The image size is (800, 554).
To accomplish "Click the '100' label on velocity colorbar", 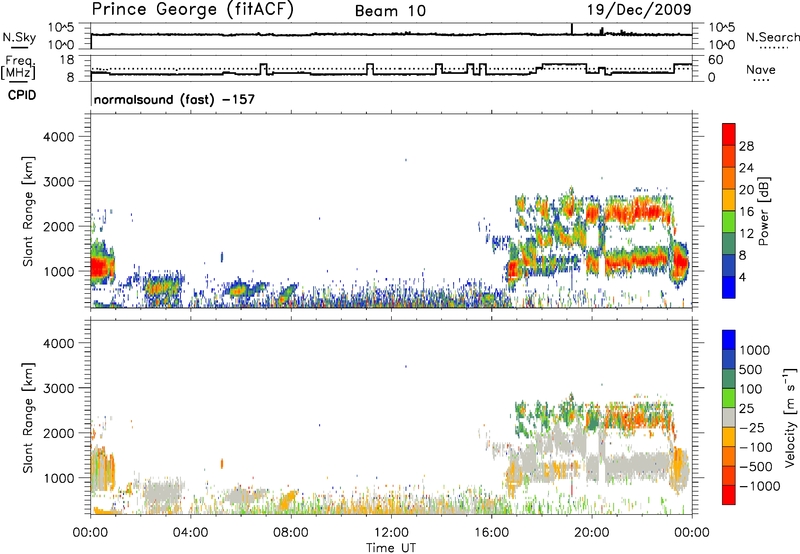I will [751, 389].
